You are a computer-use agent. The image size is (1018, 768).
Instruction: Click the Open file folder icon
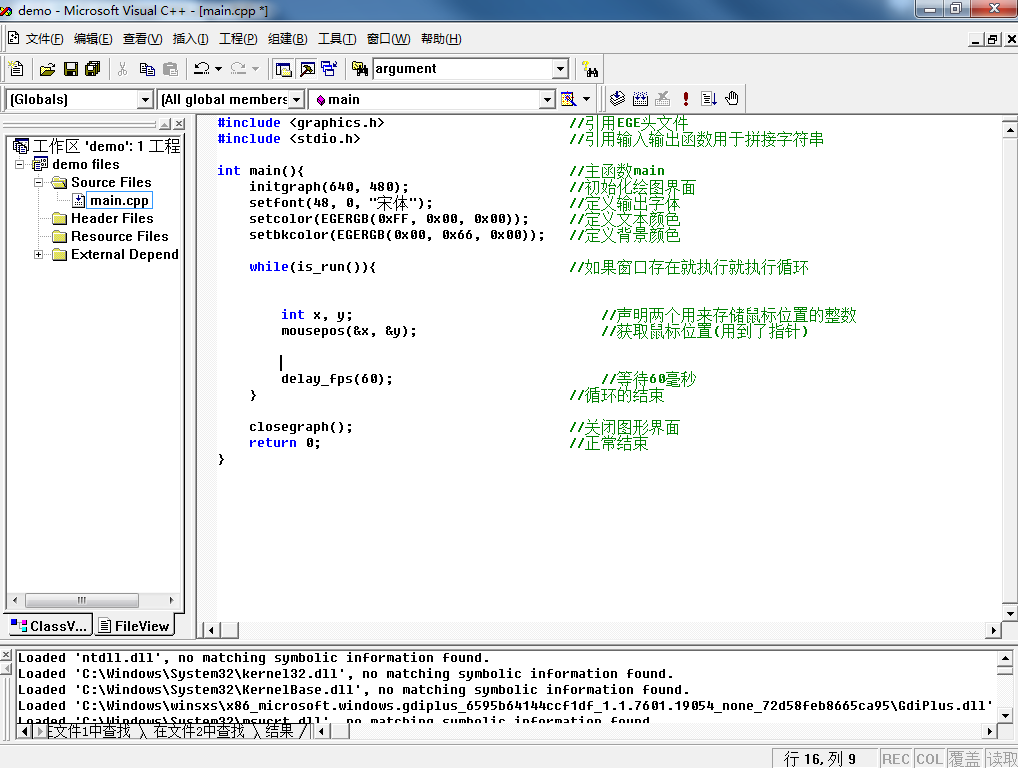point(47,69)
